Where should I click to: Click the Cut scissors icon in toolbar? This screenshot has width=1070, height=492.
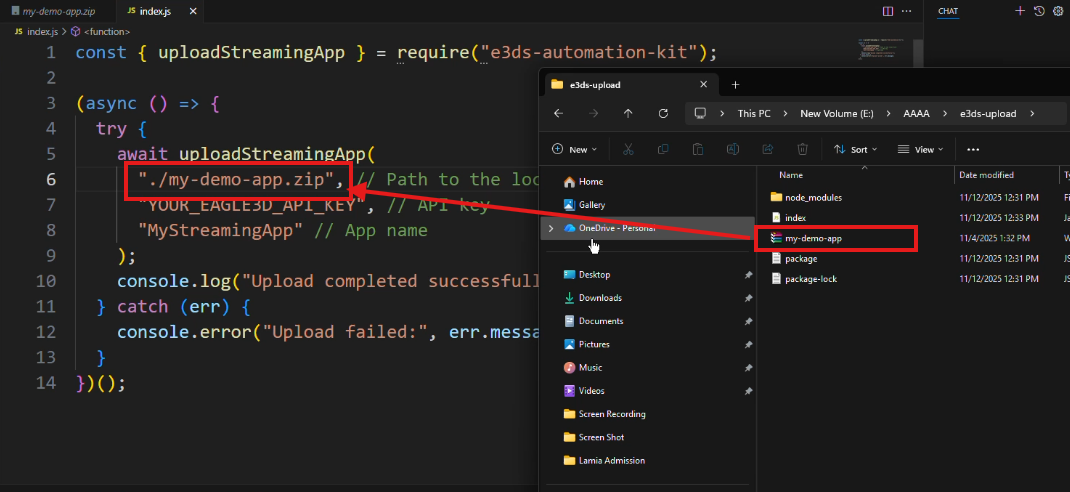(x=628, y=149)
